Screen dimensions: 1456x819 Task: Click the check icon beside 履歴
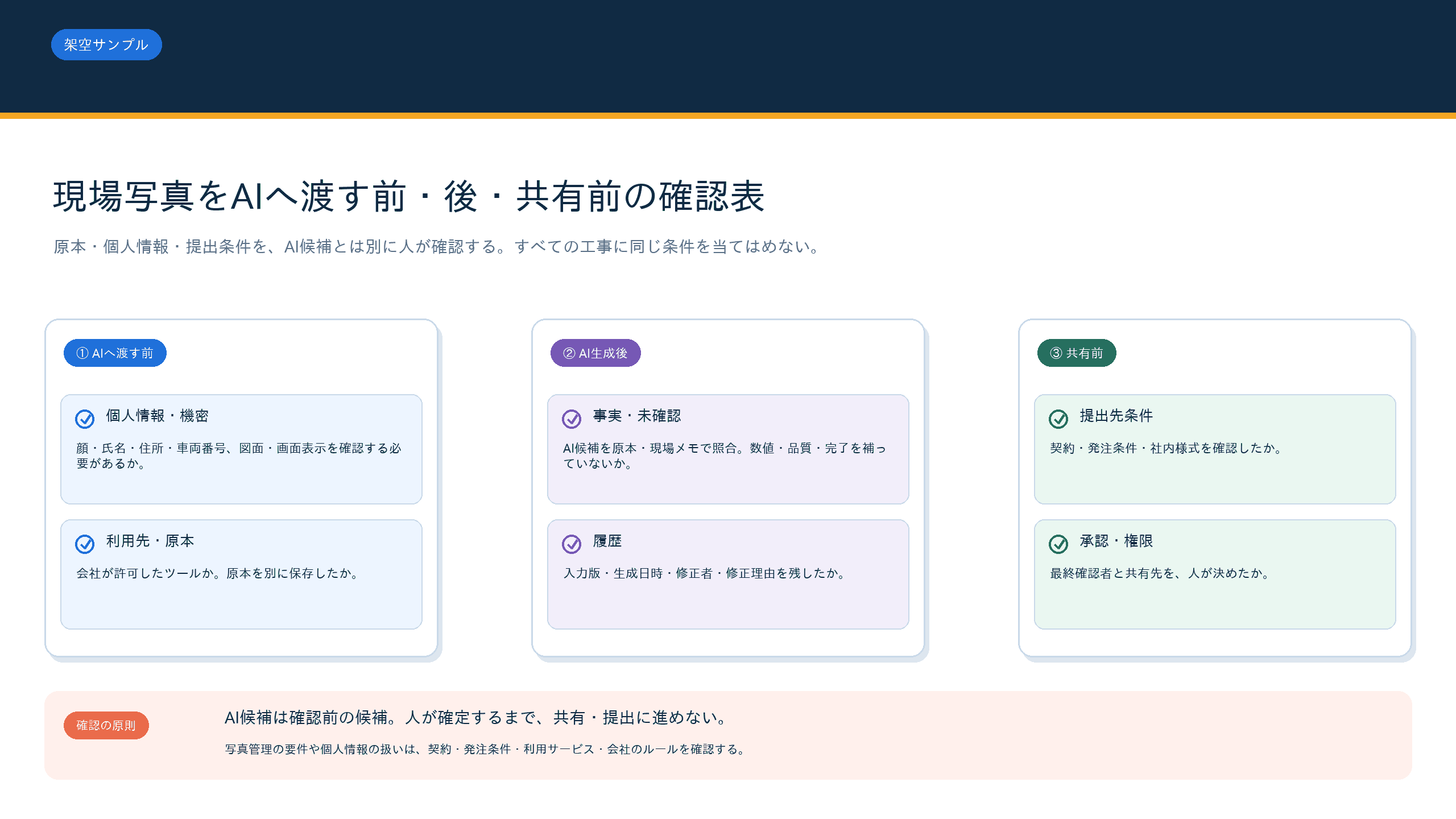[x=572, y=544]
